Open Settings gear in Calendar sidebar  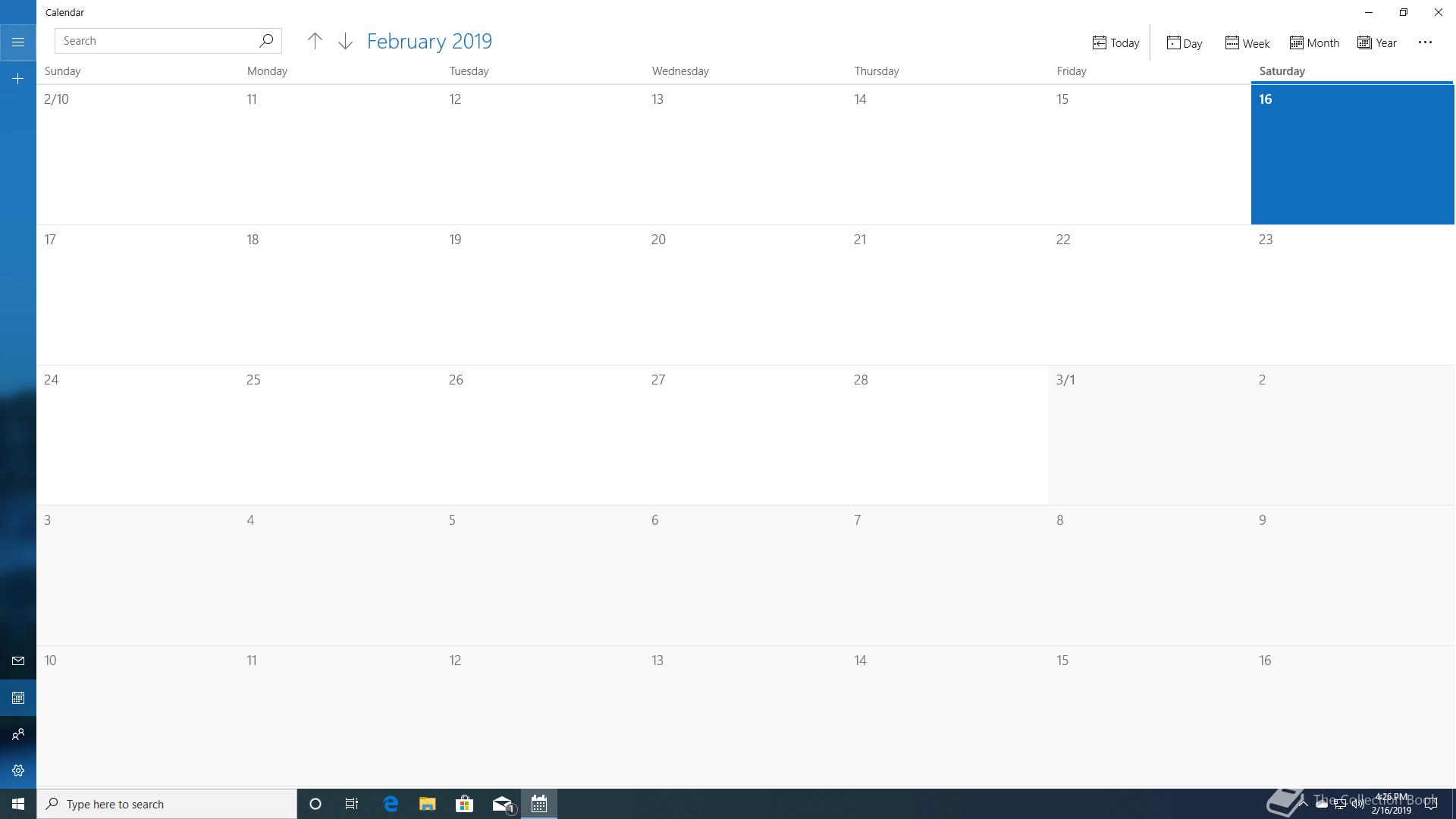[x=18, y=770]
